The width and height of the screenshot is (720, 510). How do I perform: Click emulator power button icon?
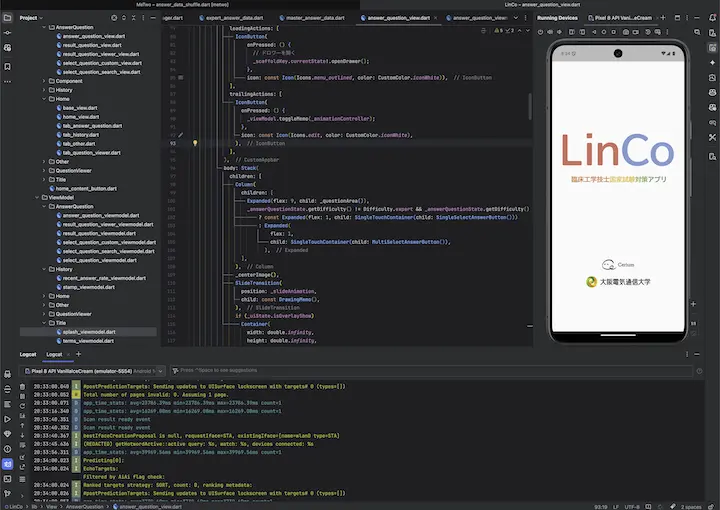click(540, 32)
